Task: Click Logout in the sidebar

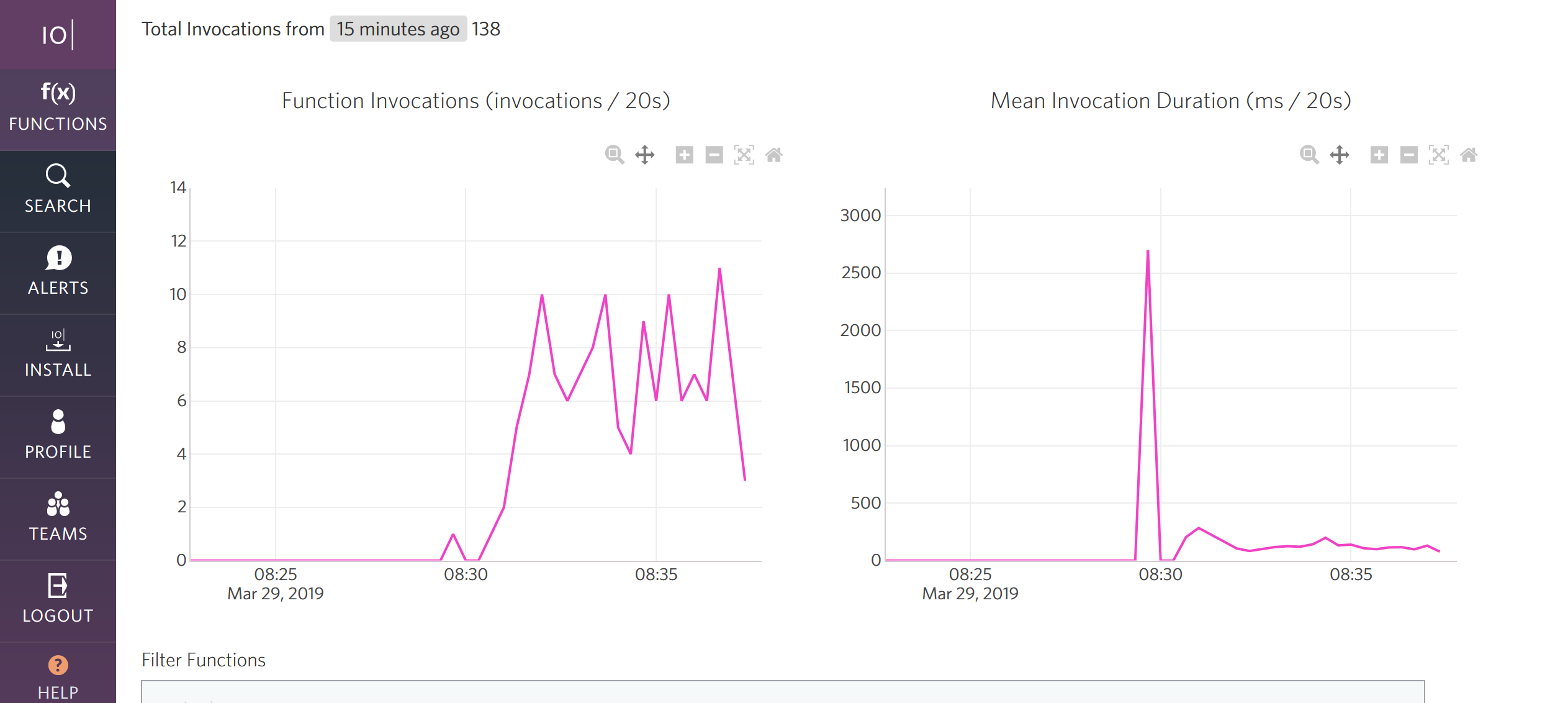Action: [58, 601]
